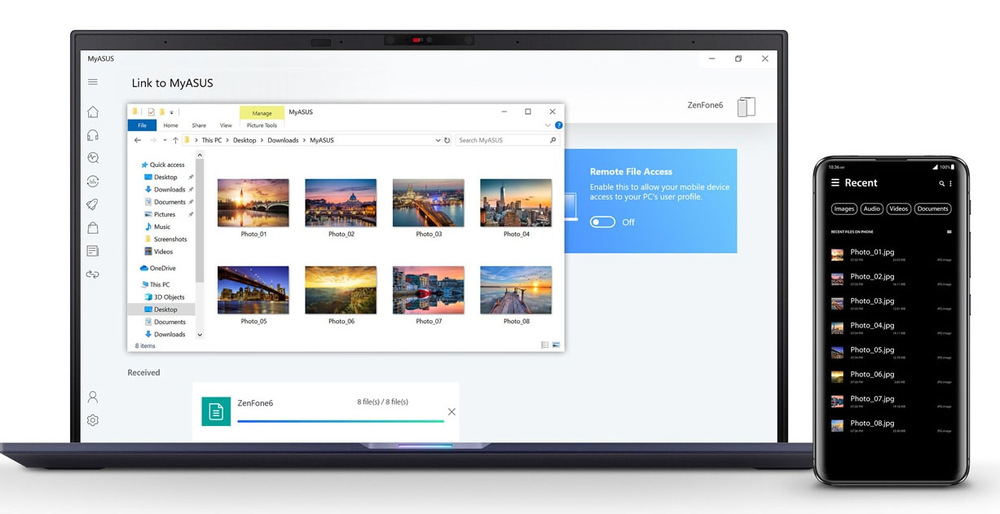The image size is (1000, 514).
Task: Toggle the quick access properties checkmark icon
Action: point(151,112)
